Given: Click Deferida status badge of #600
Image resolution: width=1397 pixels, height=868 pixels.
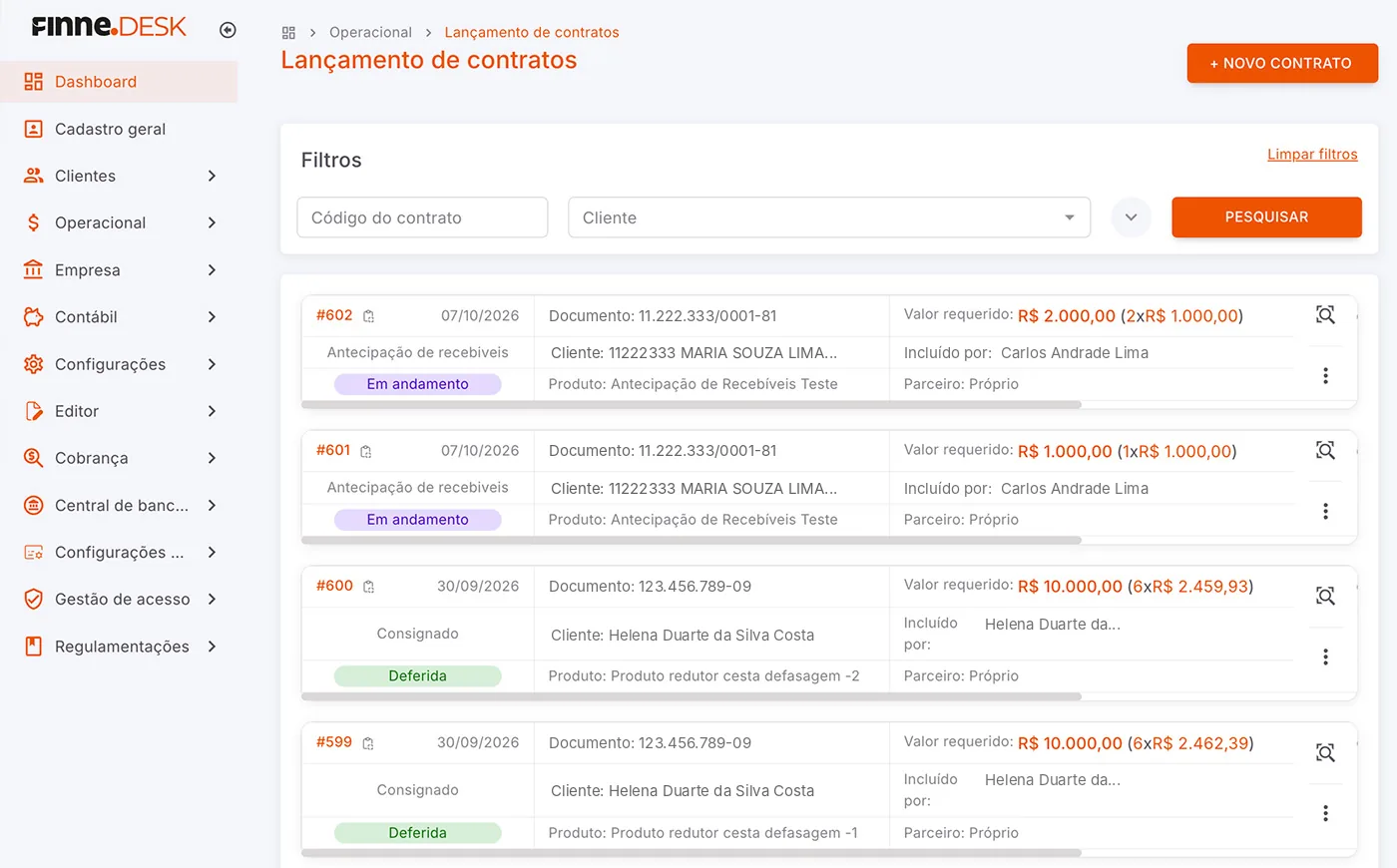Looking at the screenshot, I should 417,675.
